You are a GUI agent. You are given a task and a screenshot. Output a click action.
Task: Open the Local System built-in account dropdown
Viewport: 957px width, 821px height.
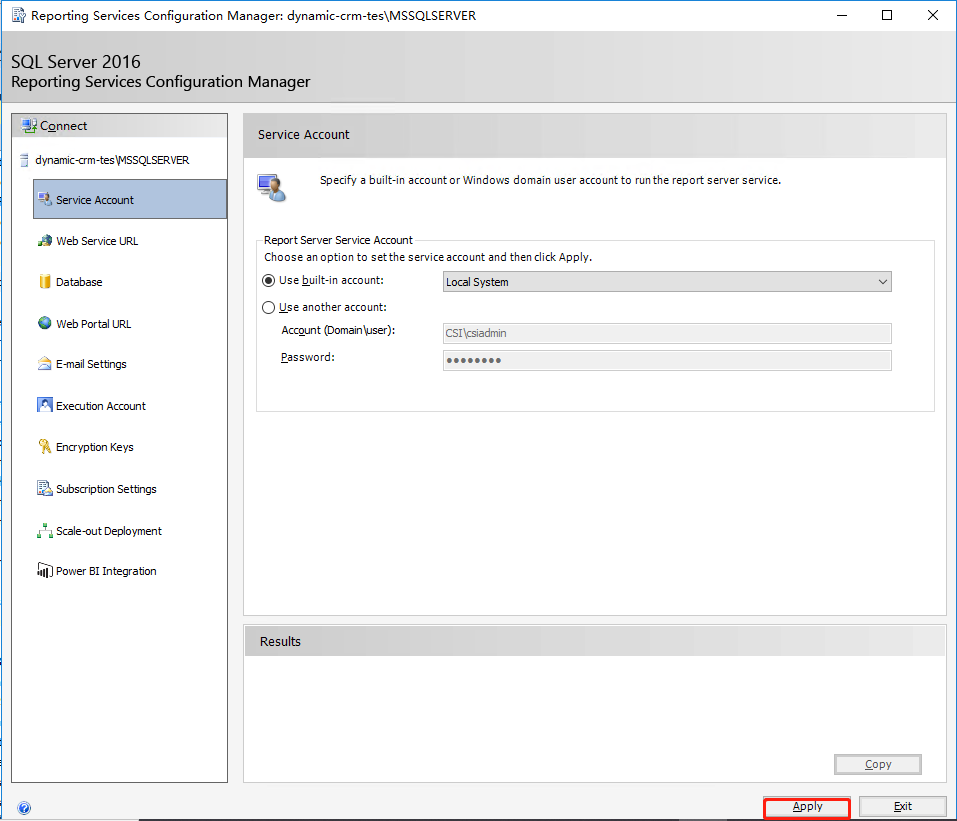[667, 282]
